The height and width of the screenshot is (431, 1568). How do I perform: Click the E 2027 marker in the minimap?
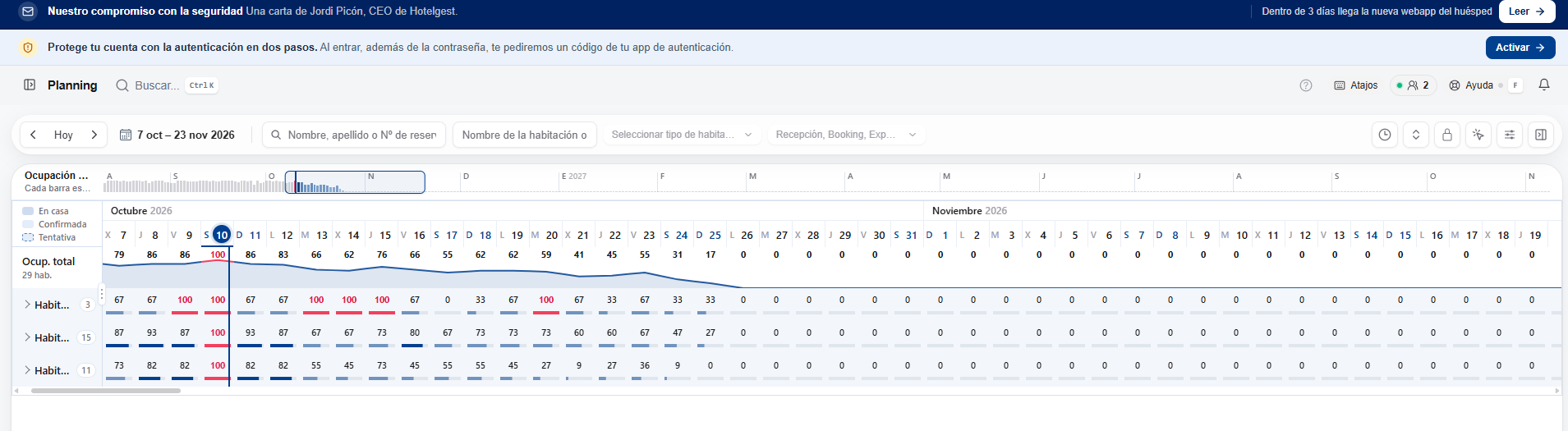(x=574, y=177)
